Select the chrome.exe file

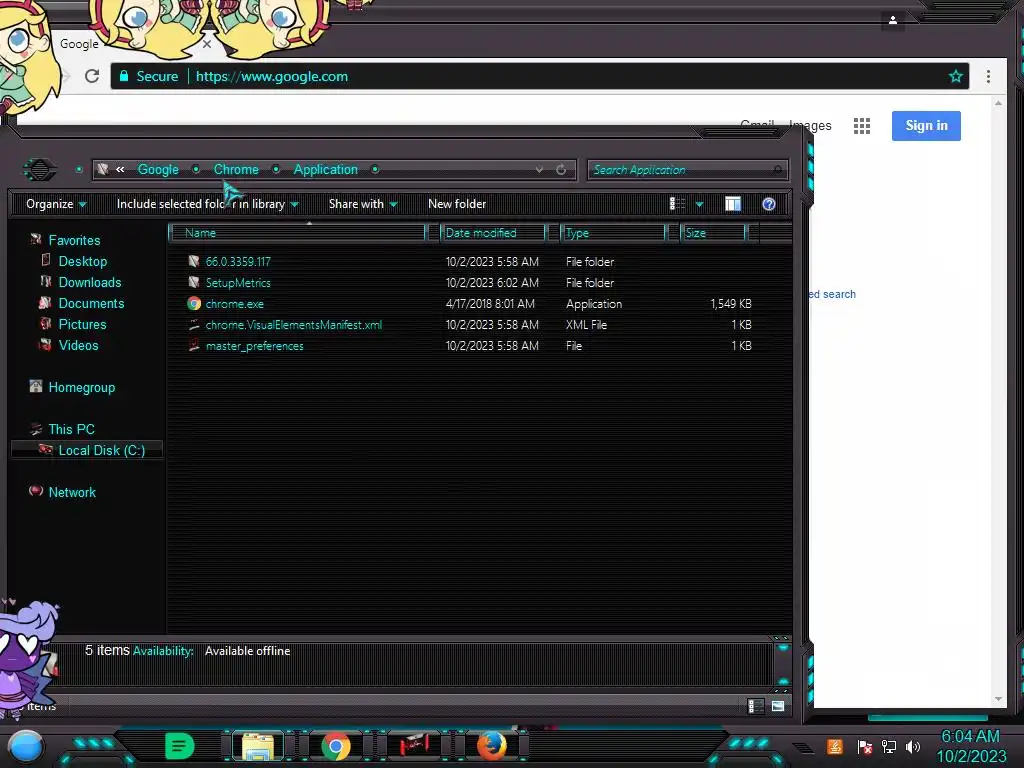coord(234,304)
